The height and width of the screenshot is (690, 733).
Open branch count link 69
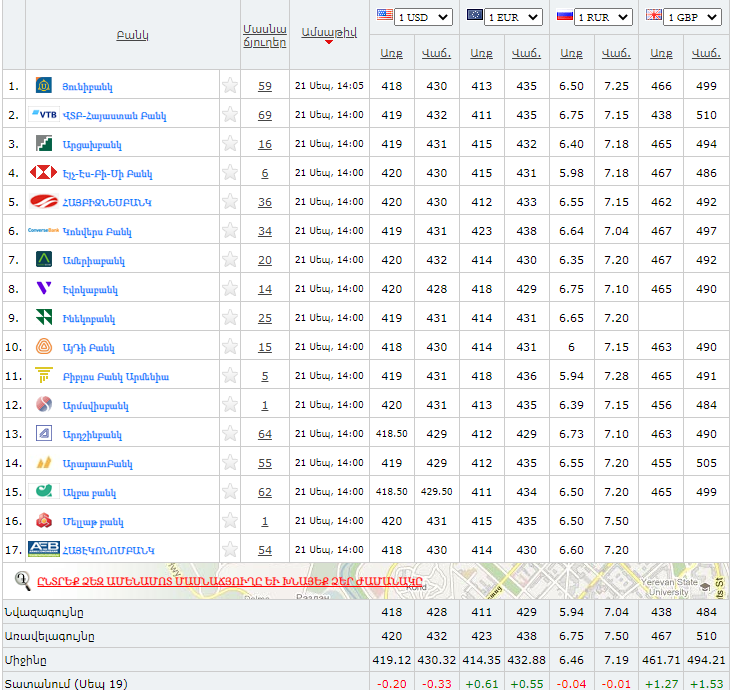265,115
